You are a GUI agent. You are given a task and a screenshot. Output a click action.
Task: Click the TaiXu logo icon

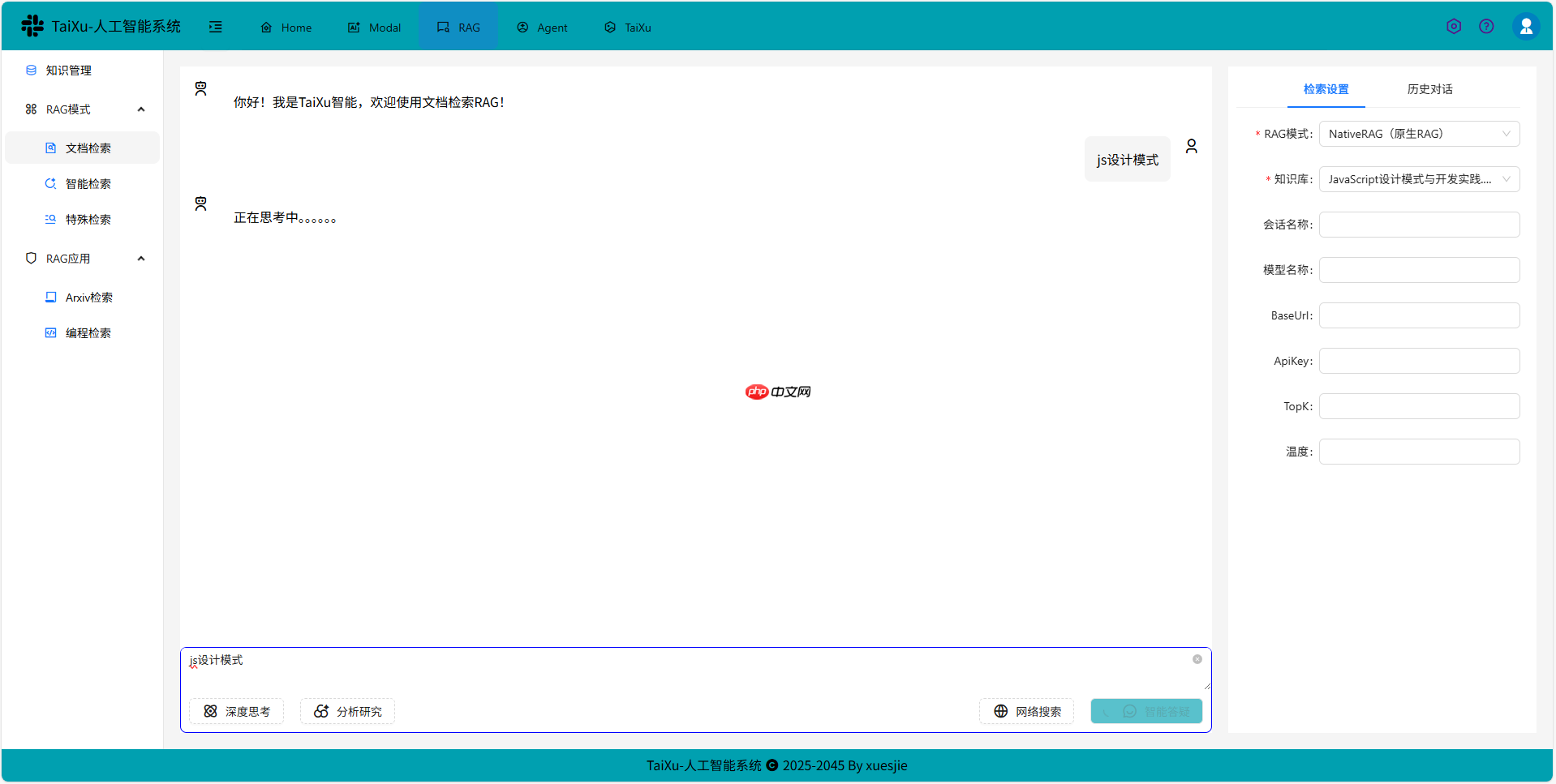click(32, 25)
